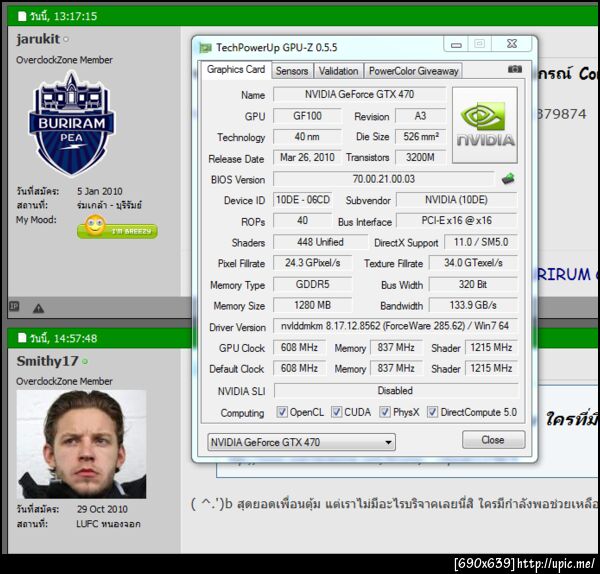
Task: Click jarukit's online status indicator
Action: point(66,39)
